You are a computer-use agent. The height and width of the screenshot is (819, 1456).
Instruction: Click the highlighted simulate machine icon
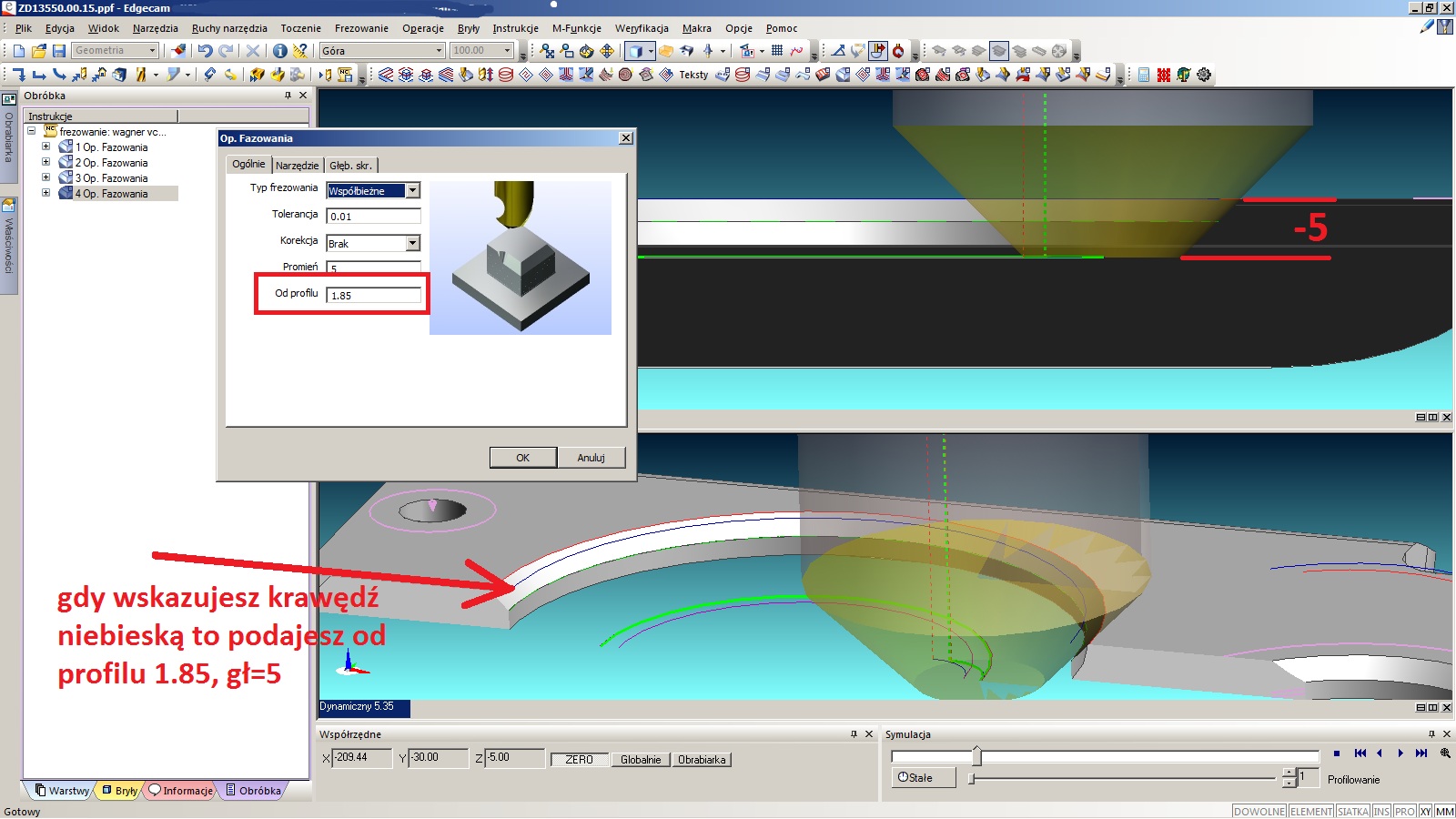click(x=878, y=51)
